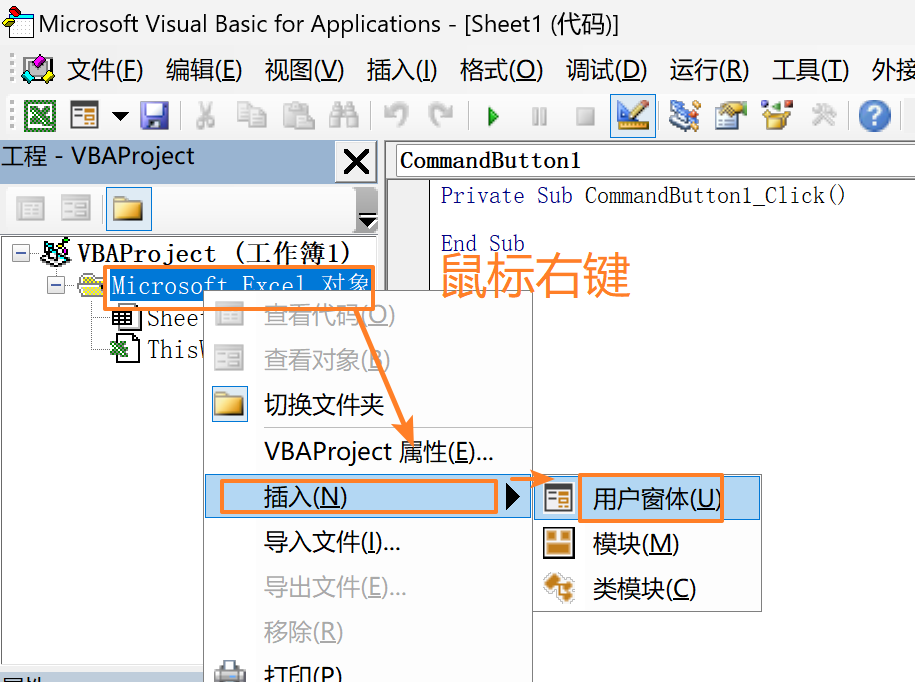Insert 类模块(C) from the submenu
915x682 pixels.
click(647, 589)
